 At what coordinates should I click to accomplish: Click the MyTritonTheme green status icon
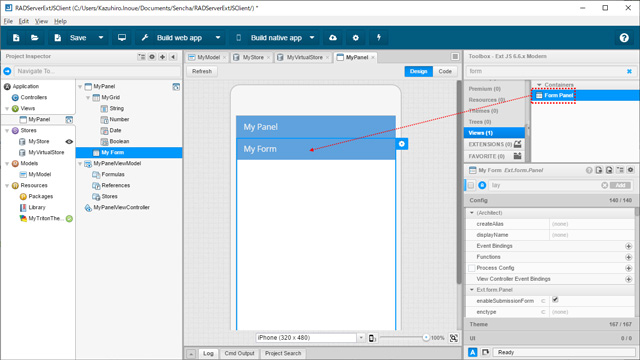[69, 219]
